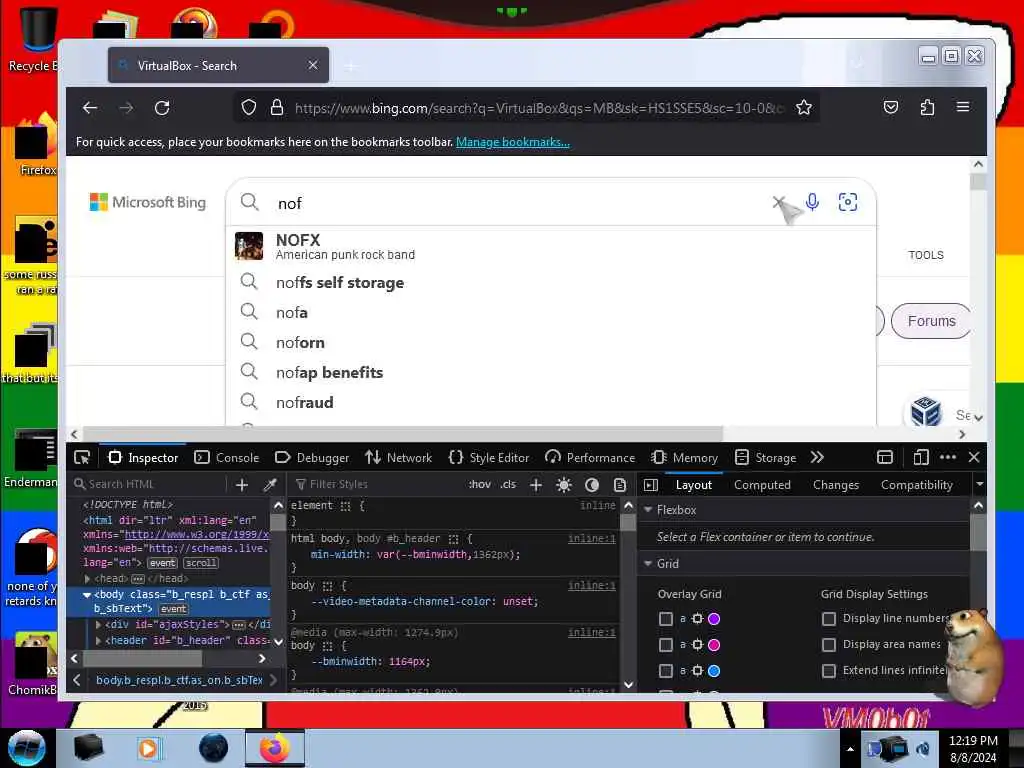Open the Network tab
This screenshot has width=1024, height=768.
[x=398, y=458]
